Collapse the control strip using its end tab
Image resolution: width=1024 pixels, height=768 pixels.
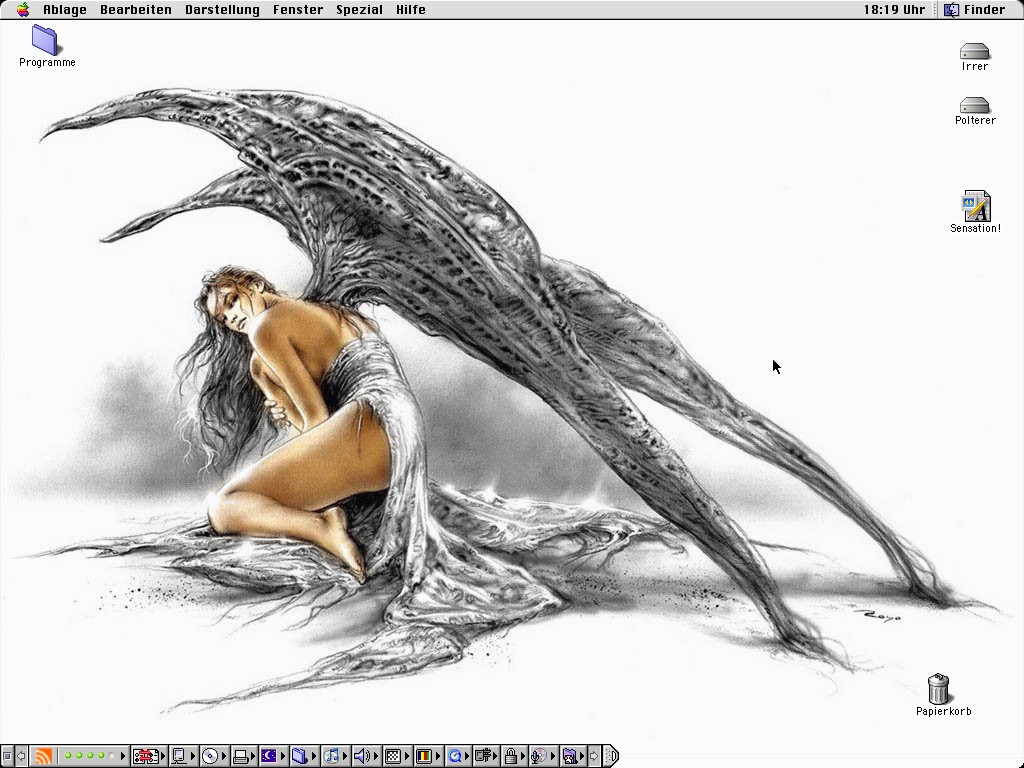click(x=611, y=756)
